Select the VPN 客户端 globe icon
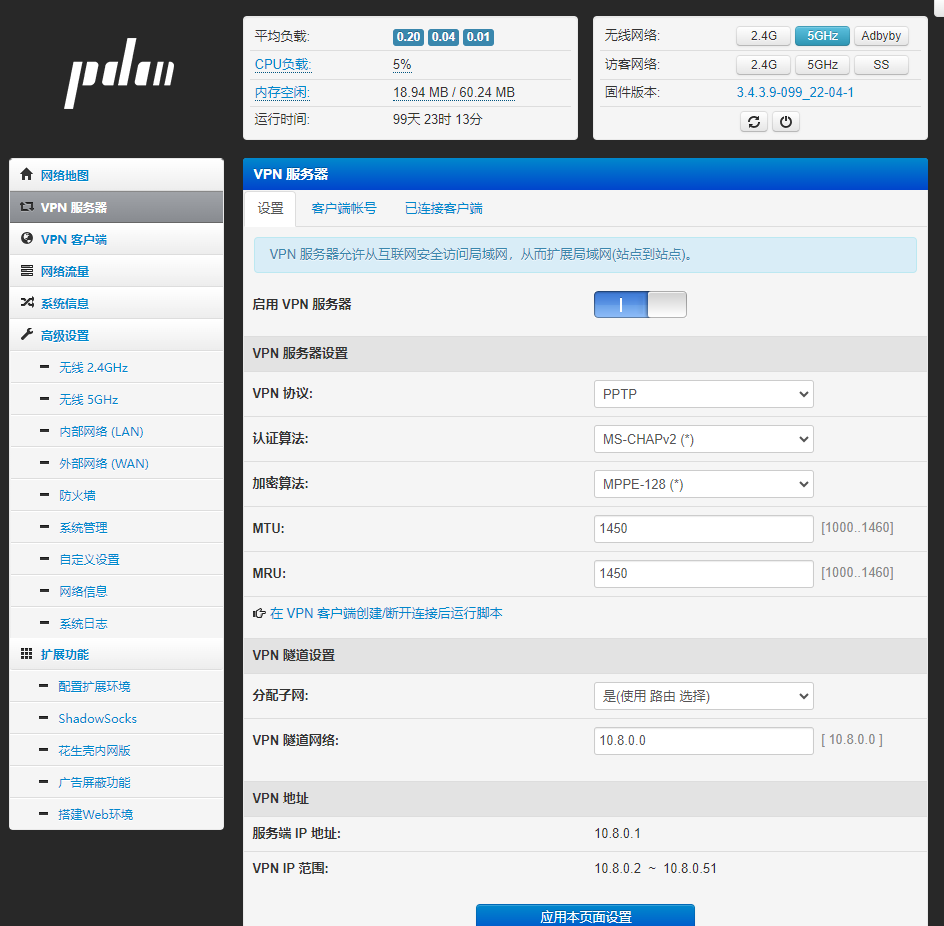Viewport: 944px width, 926px height. click(27, 239)
